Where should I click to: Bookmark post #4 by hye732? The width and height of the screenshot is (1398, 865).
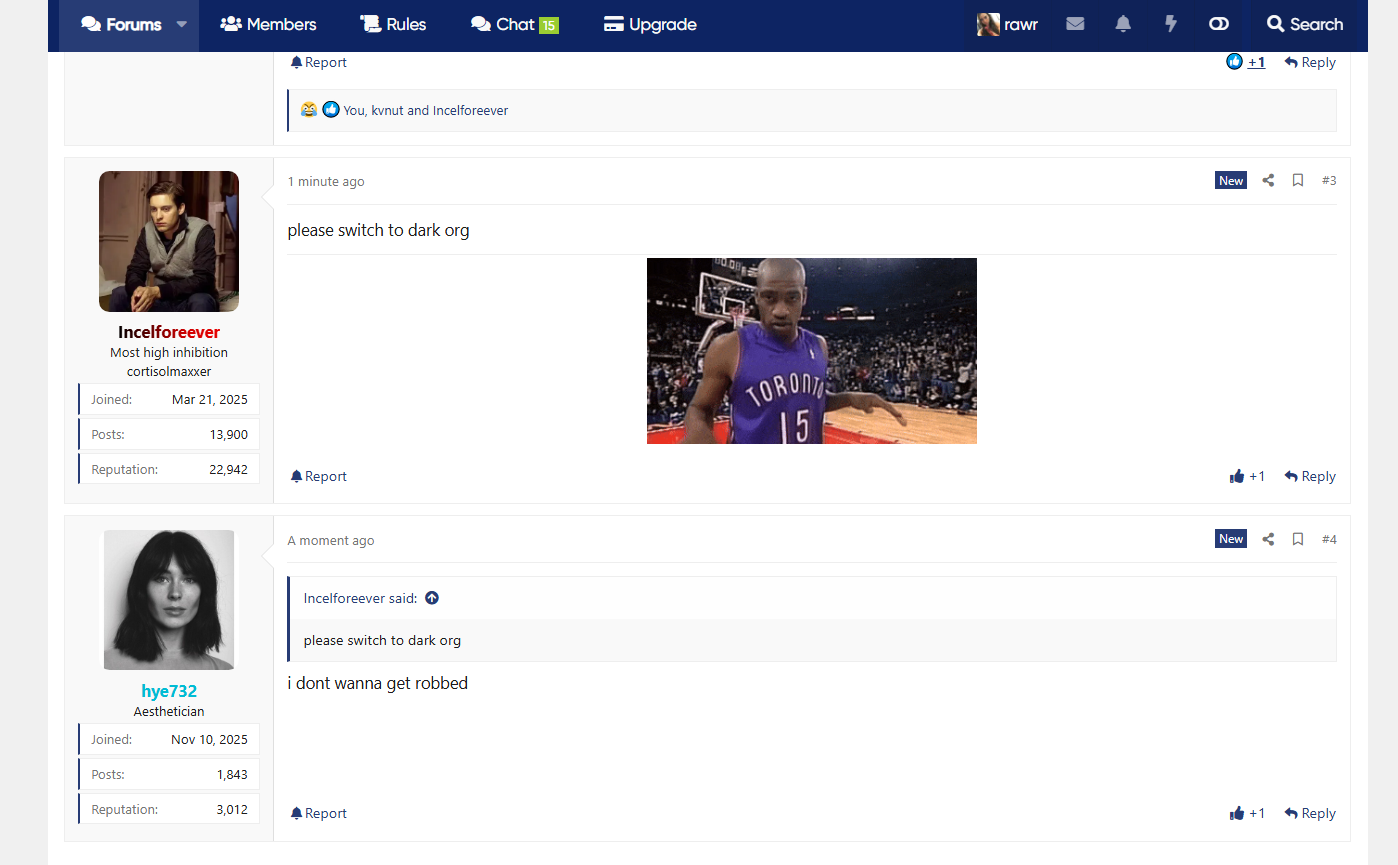(1298, 539)
